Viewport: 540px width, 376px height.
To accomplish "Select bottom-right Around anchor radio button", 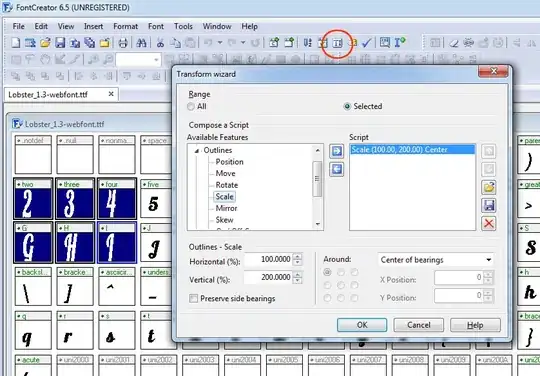I will 354,298.
